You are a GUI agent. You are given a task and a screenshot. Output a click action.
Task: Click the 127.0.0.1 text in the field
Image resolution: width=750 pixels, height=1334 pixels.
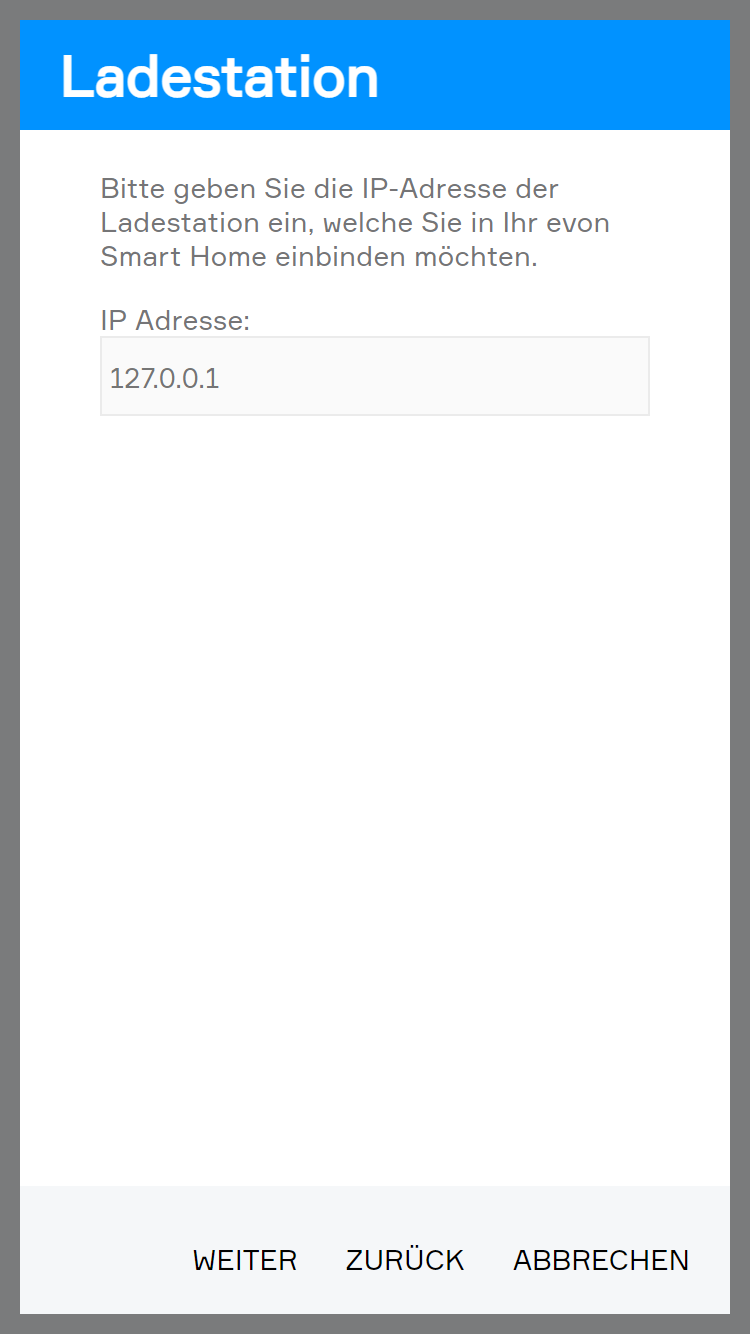pyautogui.click(x=164, y=379)
